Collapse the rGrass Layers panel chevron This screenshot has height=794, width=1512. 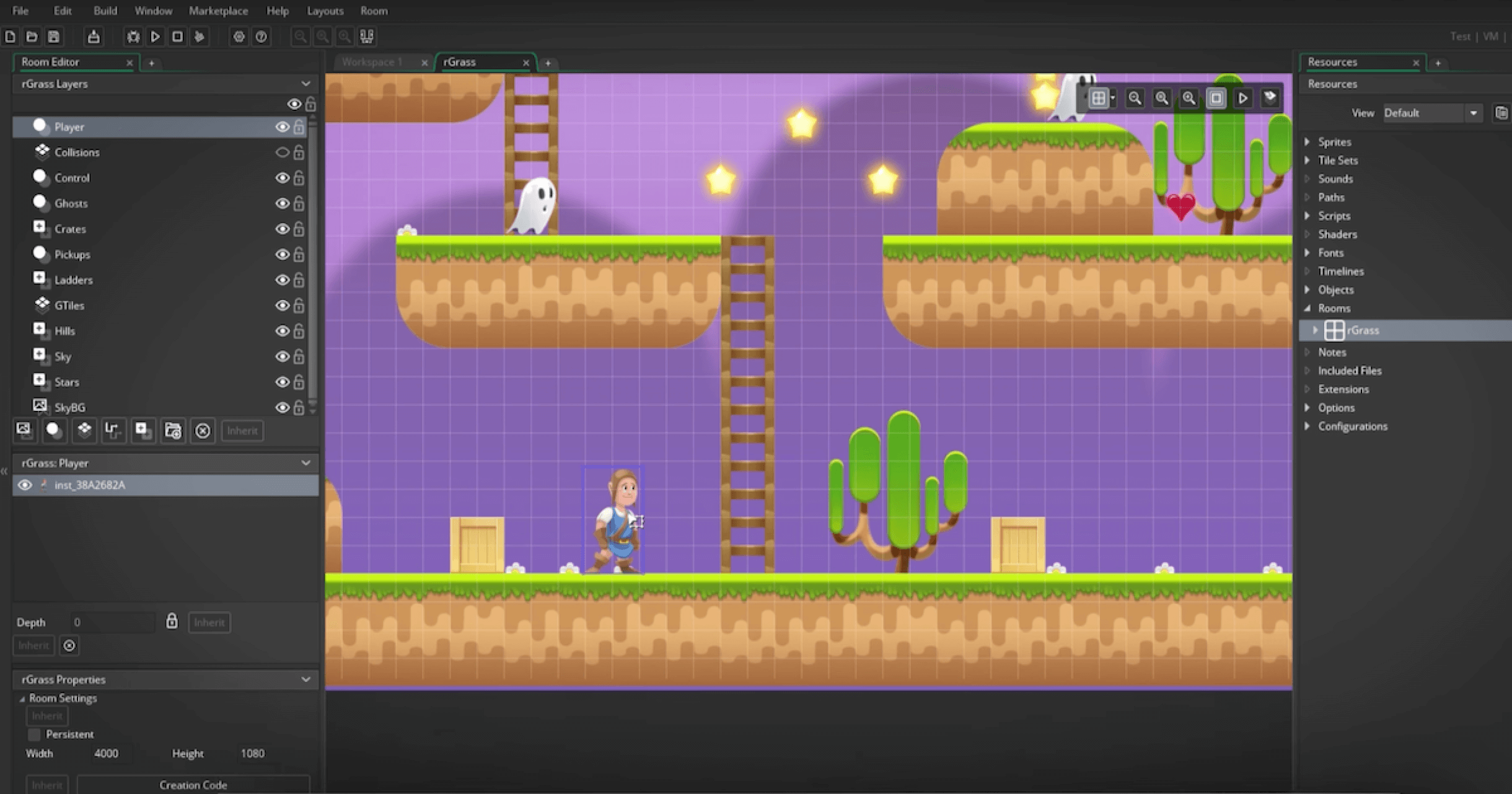[x=305, y=84]
